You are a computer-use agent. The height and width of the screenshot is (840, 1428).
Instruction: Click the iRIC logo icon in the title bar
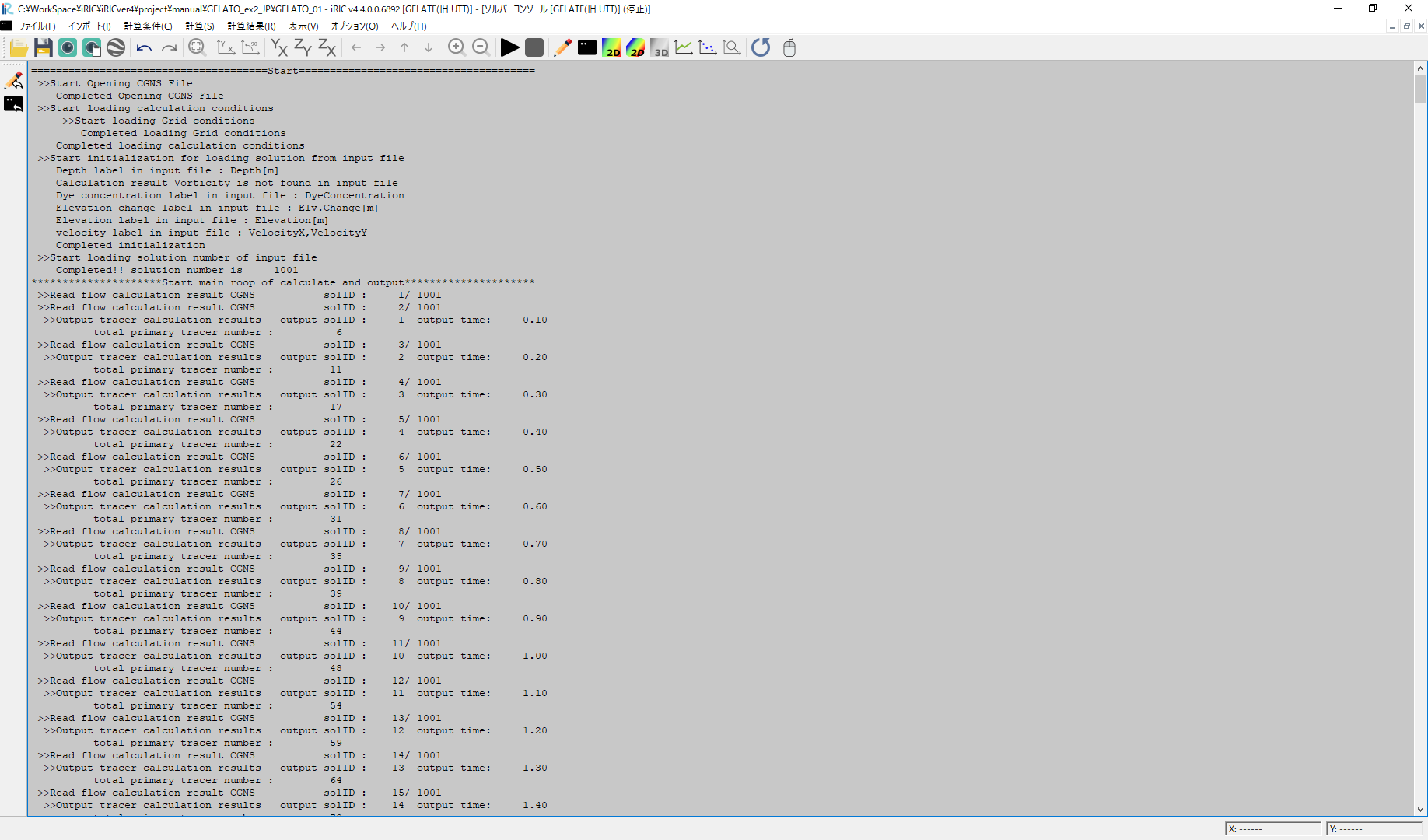point(7,9)
